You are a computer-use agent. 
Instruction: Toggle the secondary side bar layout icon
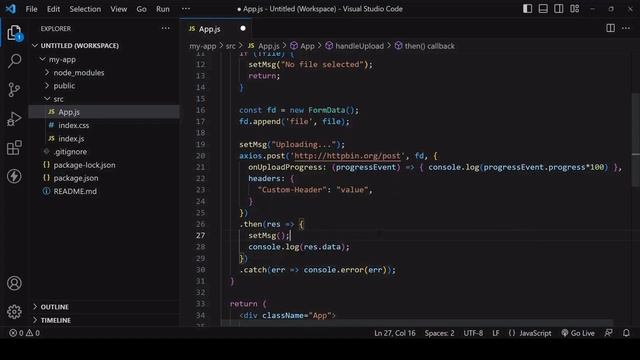tap(559, 9)
